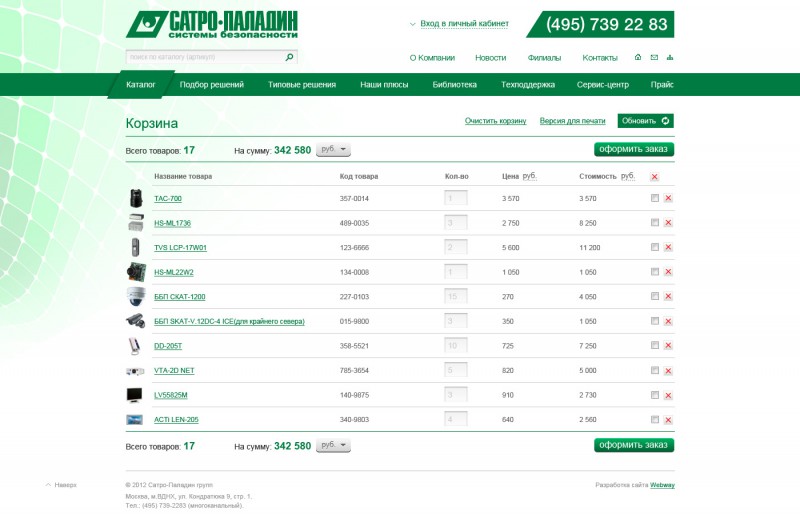Open the О Компании link

coord(432,58)
